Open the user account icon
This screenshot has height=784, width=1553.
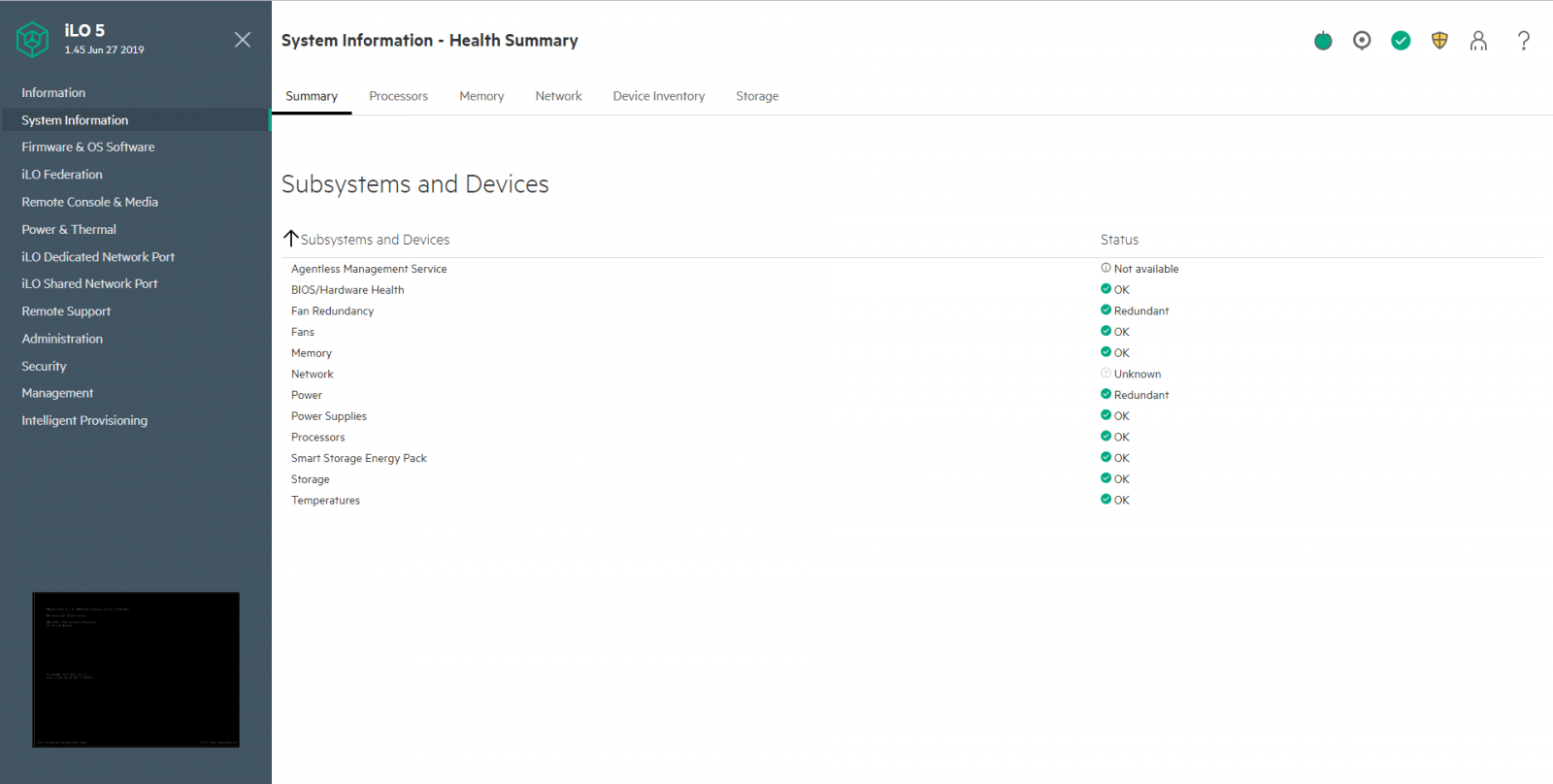1478,41
